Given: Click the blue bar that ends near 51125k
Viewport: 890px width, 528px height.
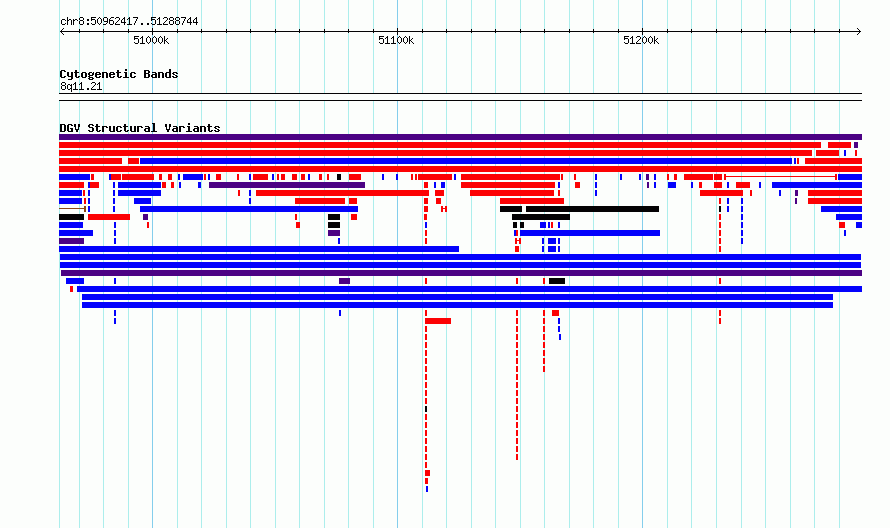Looking at the screenshot, I should (x=259, y=249).
